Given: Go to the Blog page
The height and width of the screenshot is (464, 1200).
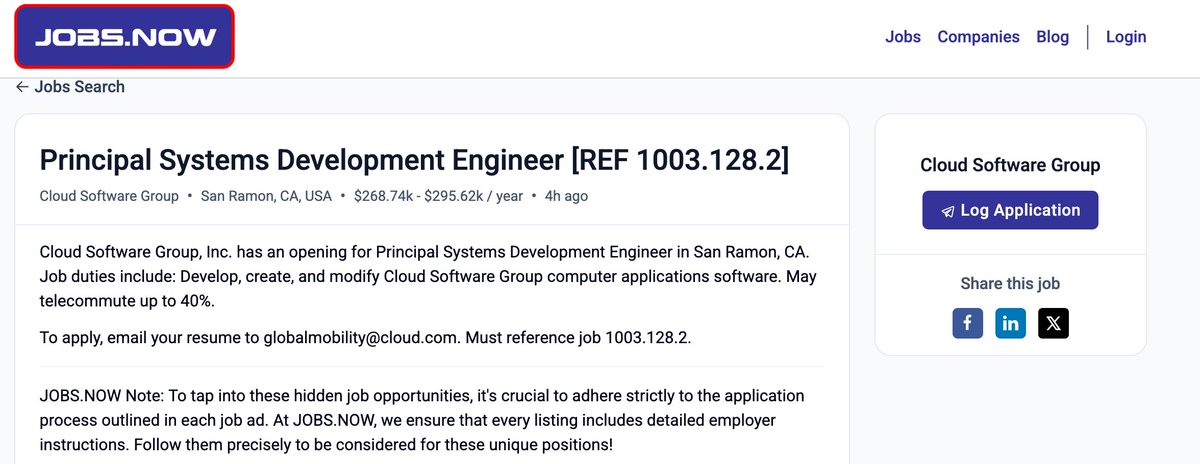Looking at the screenshot, I should (1052, 37).
